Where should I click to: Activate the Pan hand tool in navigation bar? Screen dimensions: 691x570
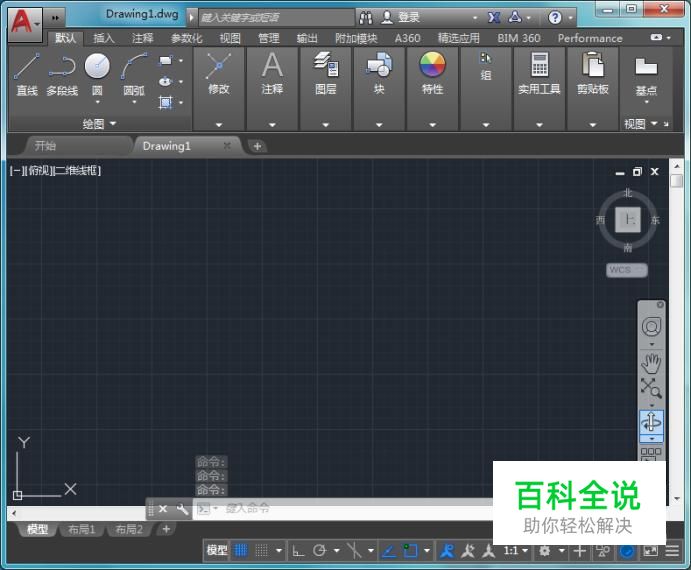pyautogui.click(x=651, y=362)
